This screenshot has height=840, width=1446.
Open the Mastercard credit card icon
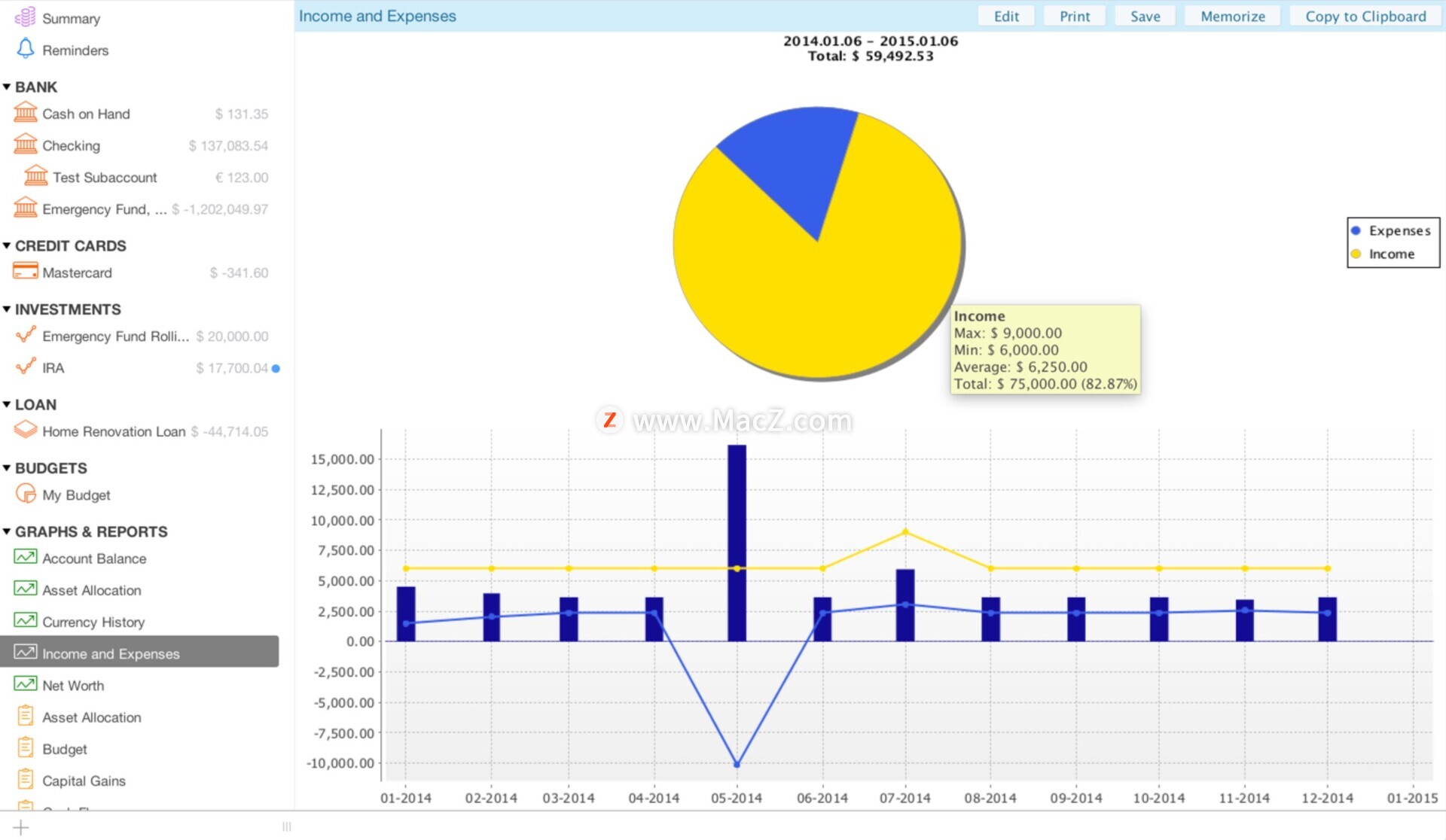pyautogui.click(x=26, y=272)
